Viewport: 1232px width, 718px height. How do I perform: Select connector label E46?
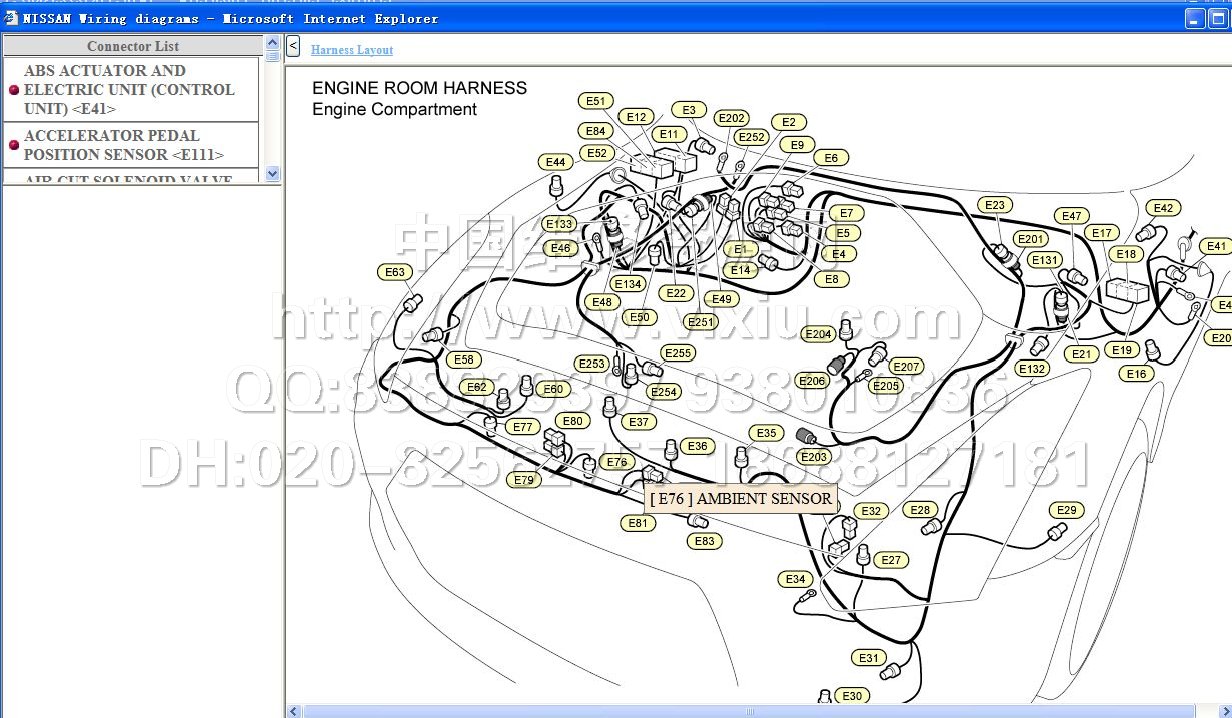point(560,248)
